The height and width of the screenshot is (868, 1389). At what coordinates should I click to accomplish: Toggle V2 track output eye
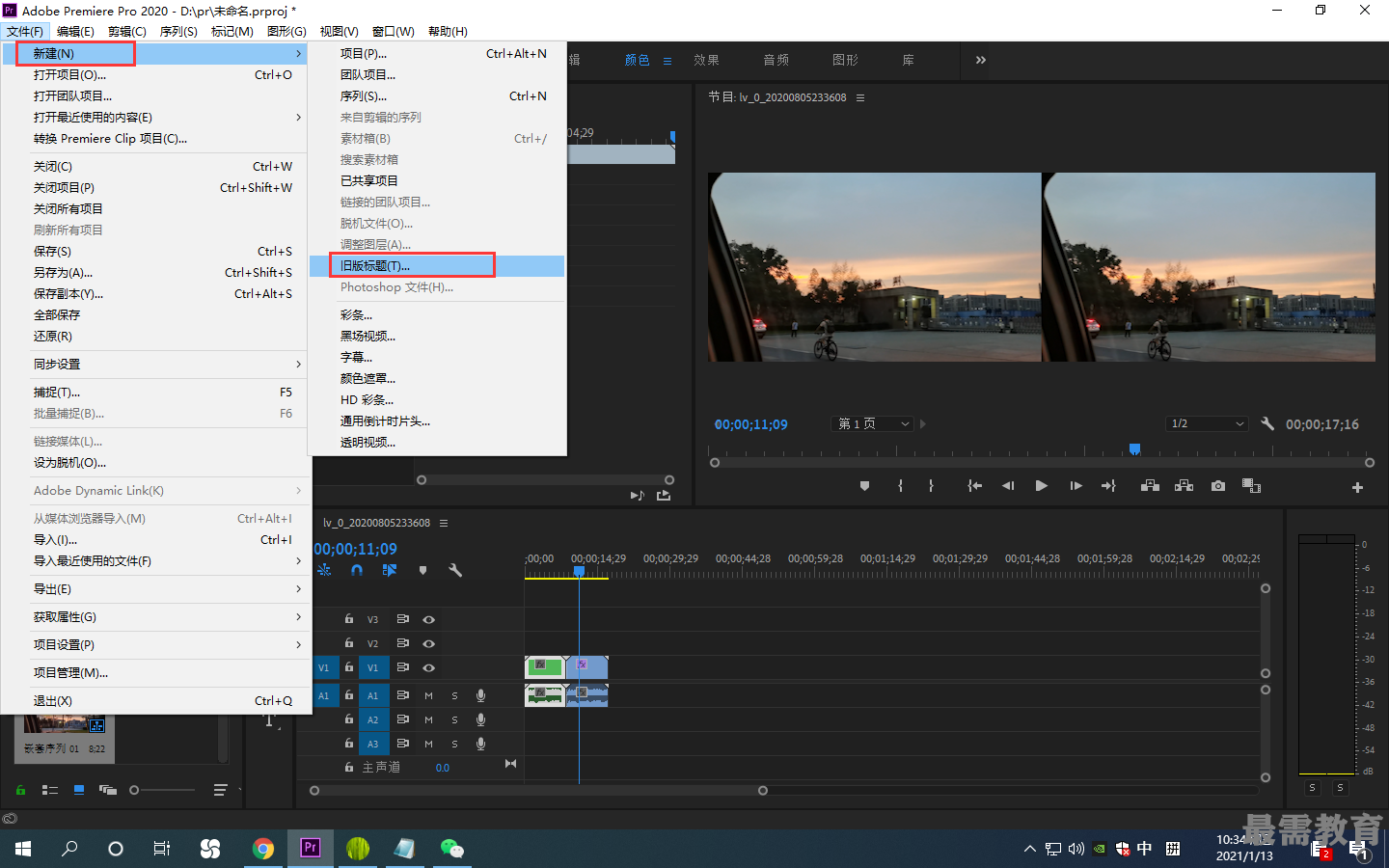tap(428, 643)
